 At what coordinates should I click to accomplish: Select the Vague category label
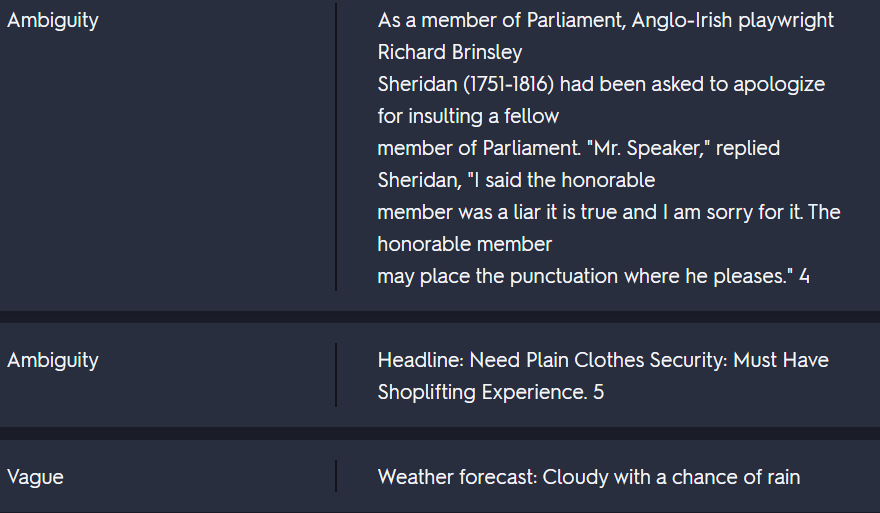[x=35, y=477]
